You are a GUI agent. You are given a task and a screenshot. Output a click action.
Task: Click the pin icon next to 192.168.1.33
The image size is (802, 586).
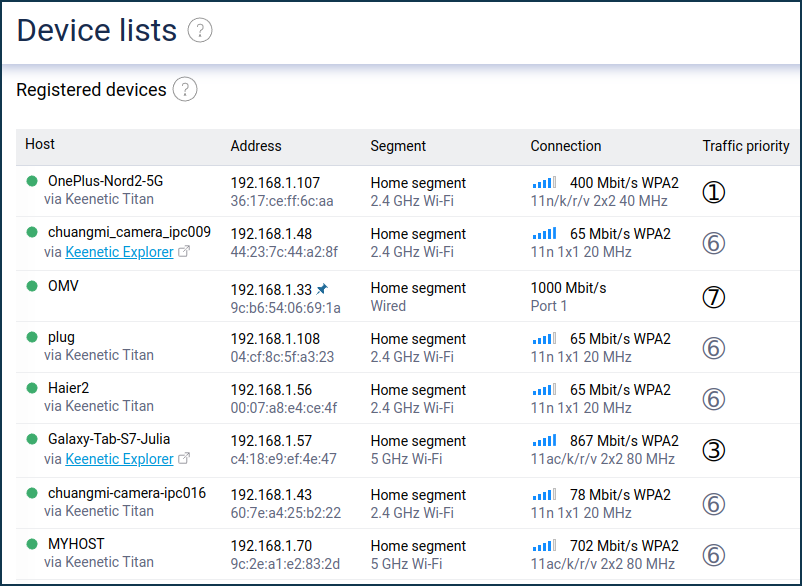click(x=322, y=289)
